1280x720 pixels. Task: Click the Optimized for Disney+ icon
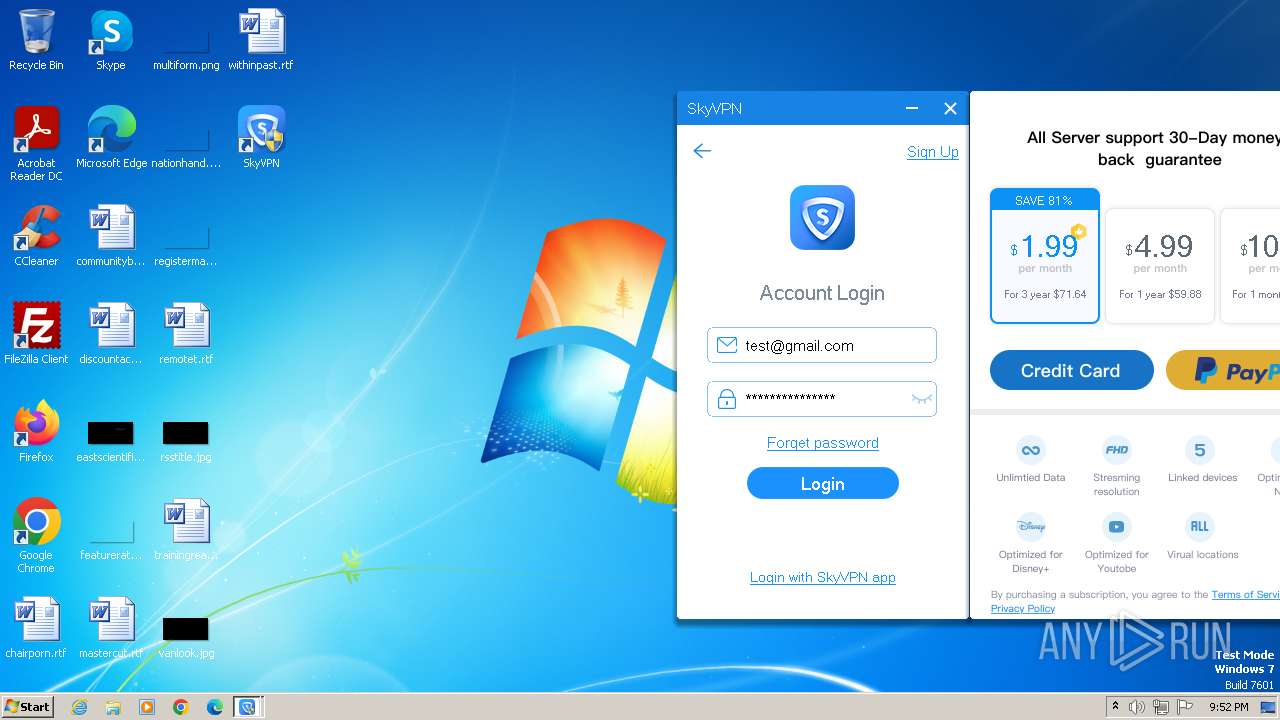click(x=1030, y=526)
